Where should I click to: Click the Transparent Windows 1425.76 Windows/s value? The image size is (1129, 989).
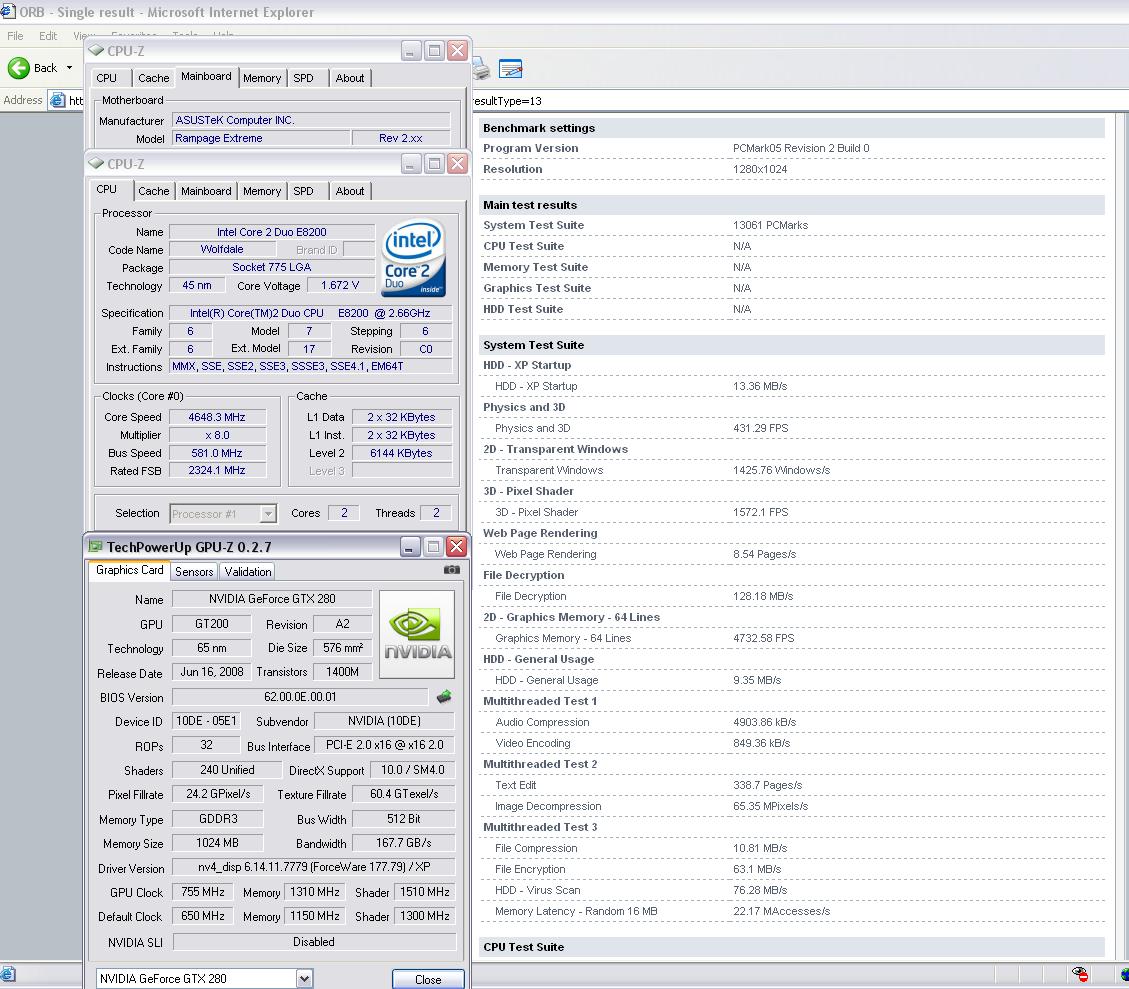[781, 470]
